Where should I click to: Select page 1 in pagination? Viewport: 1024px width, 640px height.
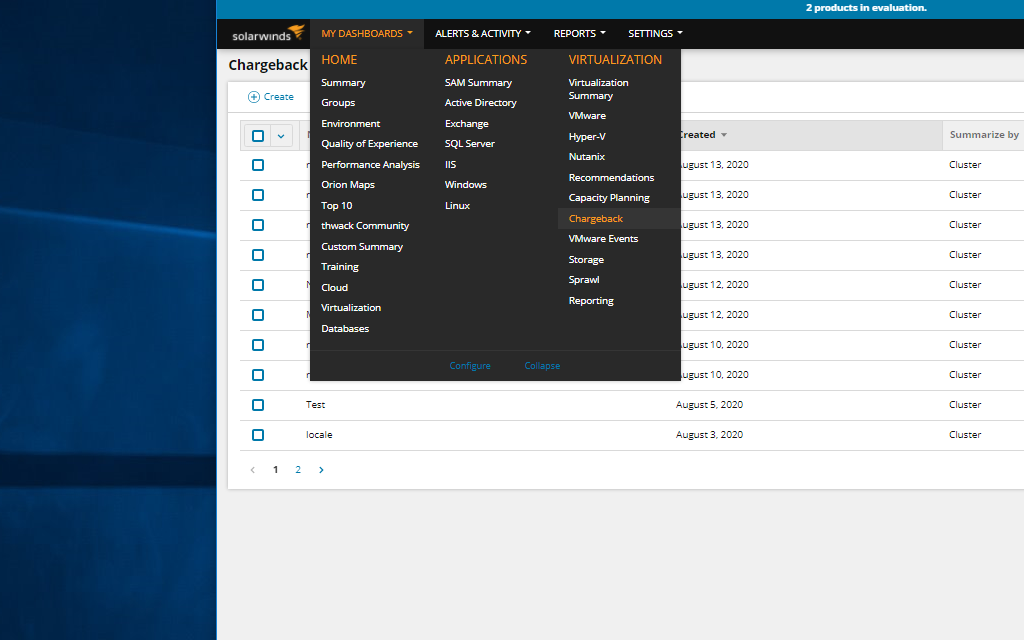[275, 470]
